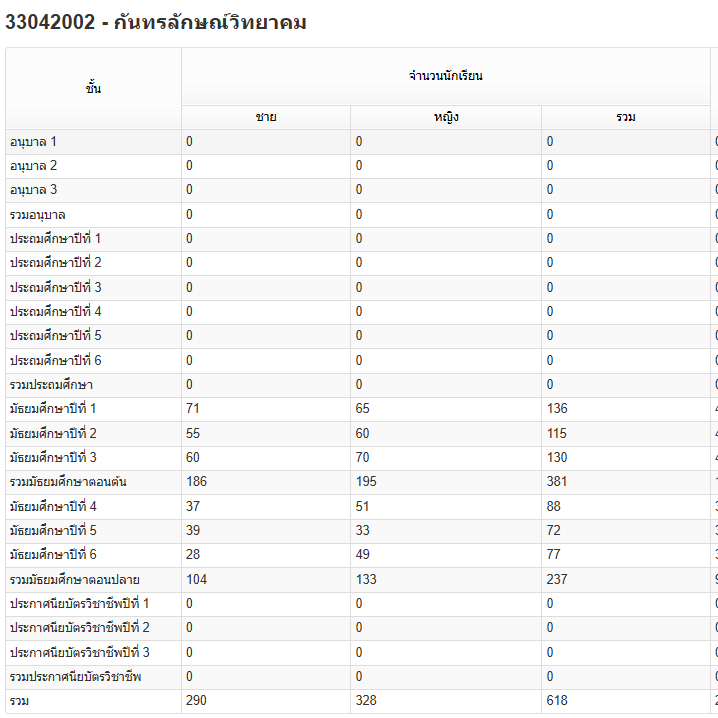Select the หญิง column header

click(x=446, y=117)
